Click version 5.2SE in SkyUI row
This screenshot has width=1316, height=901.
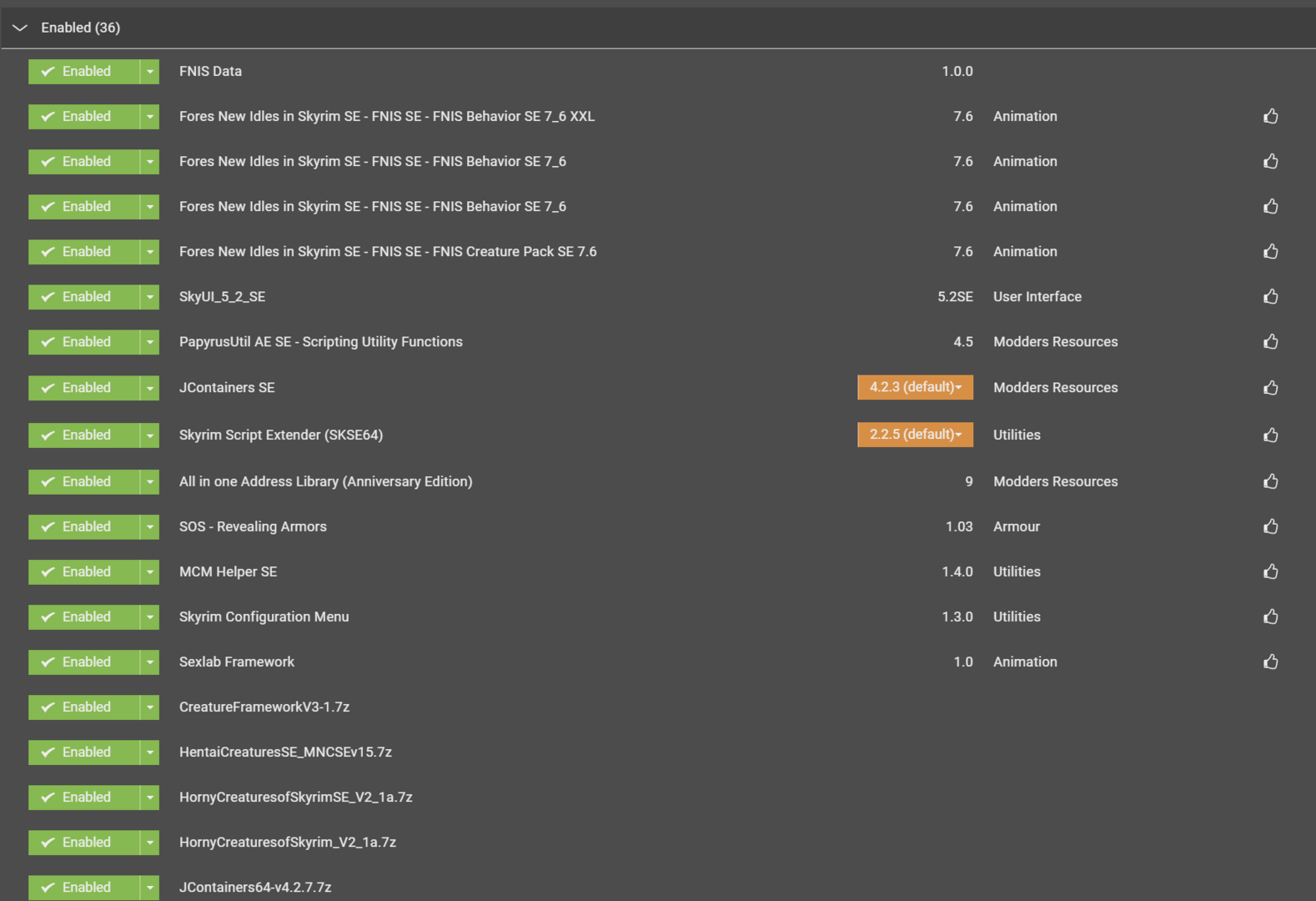coord(955,296)
